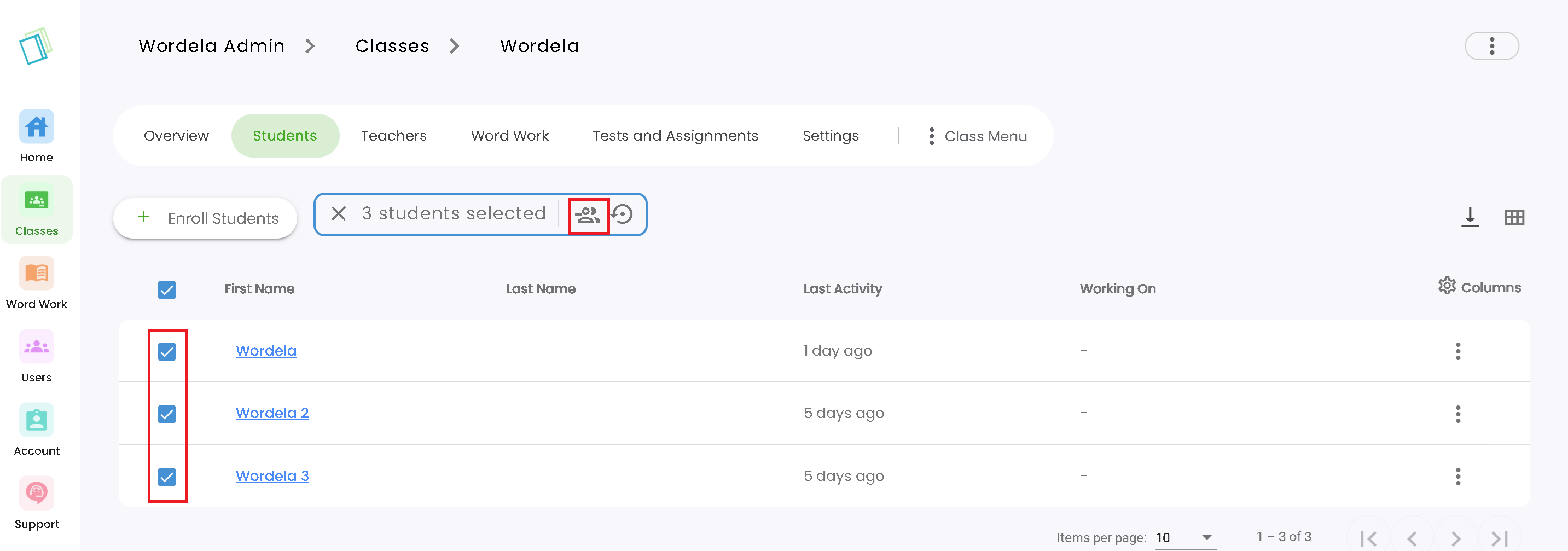
Task: Open the table view grid icon
Action: [x=1515, y=217]
